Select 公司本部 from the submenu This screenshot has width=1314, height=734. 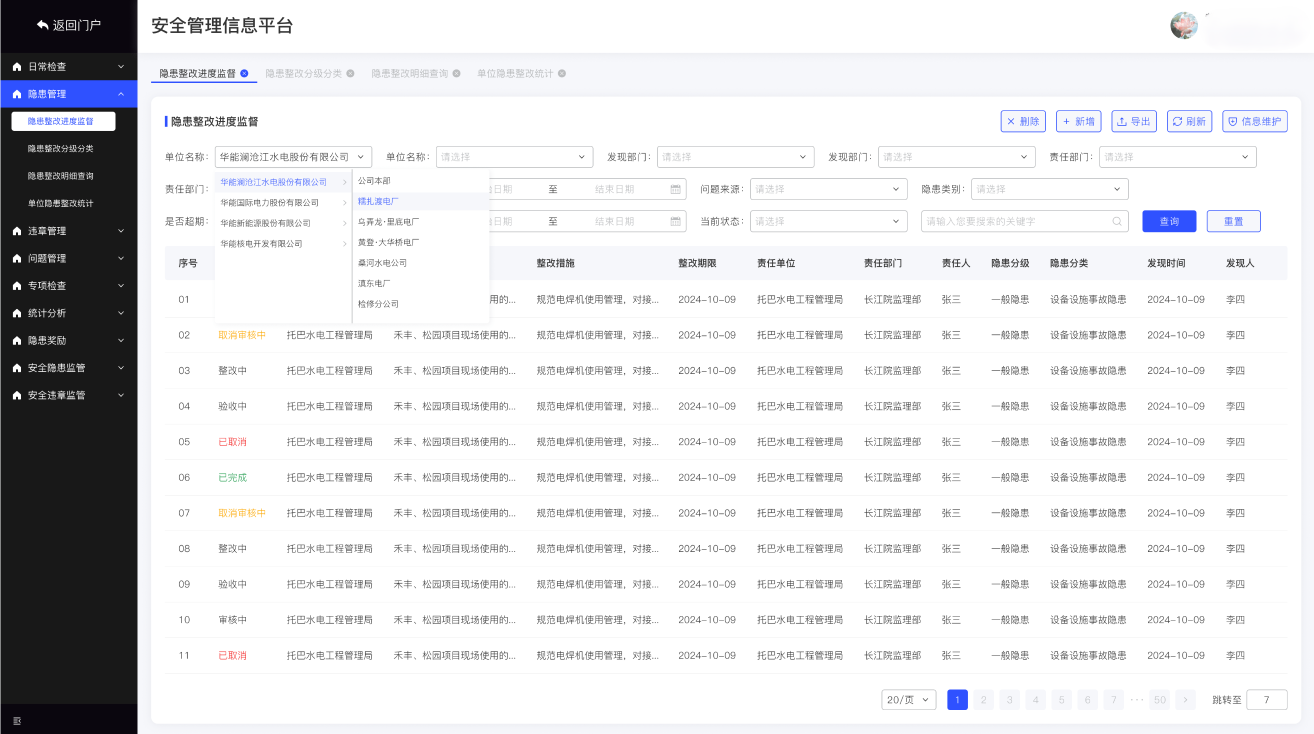(x=421, y=181)
